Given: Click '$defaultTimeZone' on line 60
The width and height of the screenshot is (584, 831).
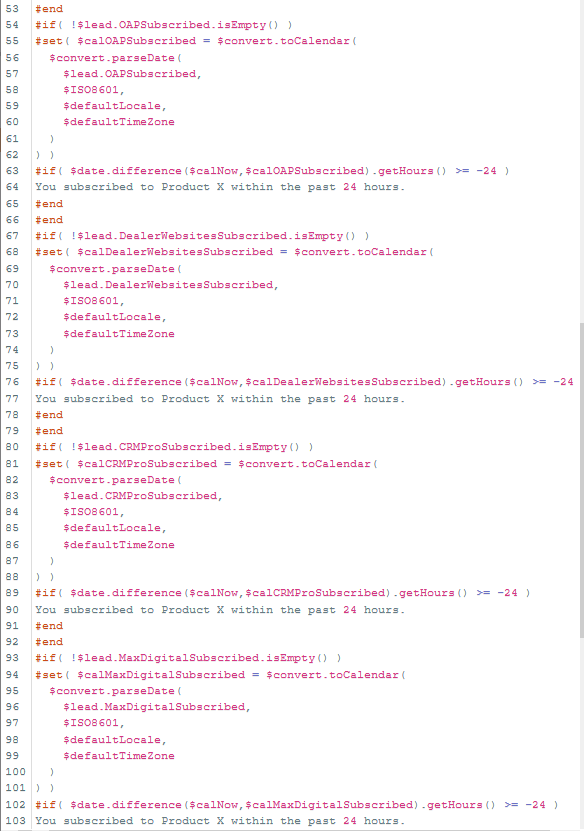Looking at the screenshot, I should (119, 121).
